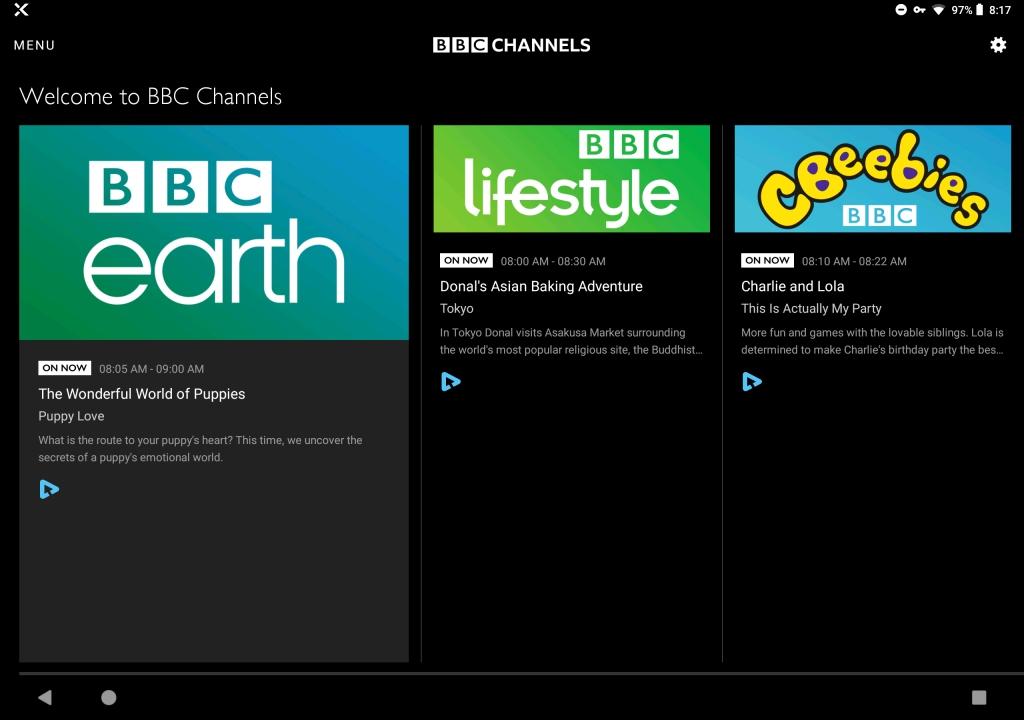Viewport: 1024px width, 720px height.
Task: Click the 08:05 AM - 09:00 AM time
Action: pyautogui.click(x=152, y=368)
